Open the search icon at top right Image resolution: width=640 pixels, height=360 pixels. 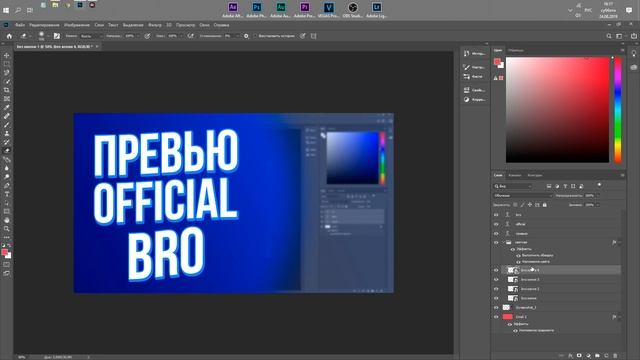[x=609, y=36]
